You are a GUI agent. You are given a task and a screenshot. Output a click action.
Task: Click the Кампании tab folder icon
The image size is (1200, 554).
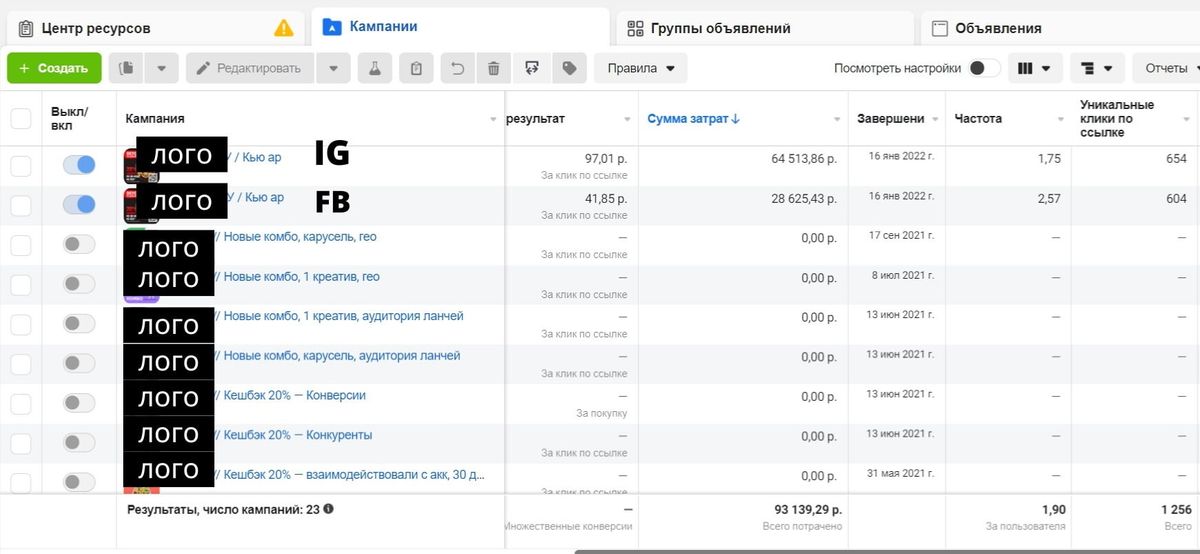tap(332, 27)
